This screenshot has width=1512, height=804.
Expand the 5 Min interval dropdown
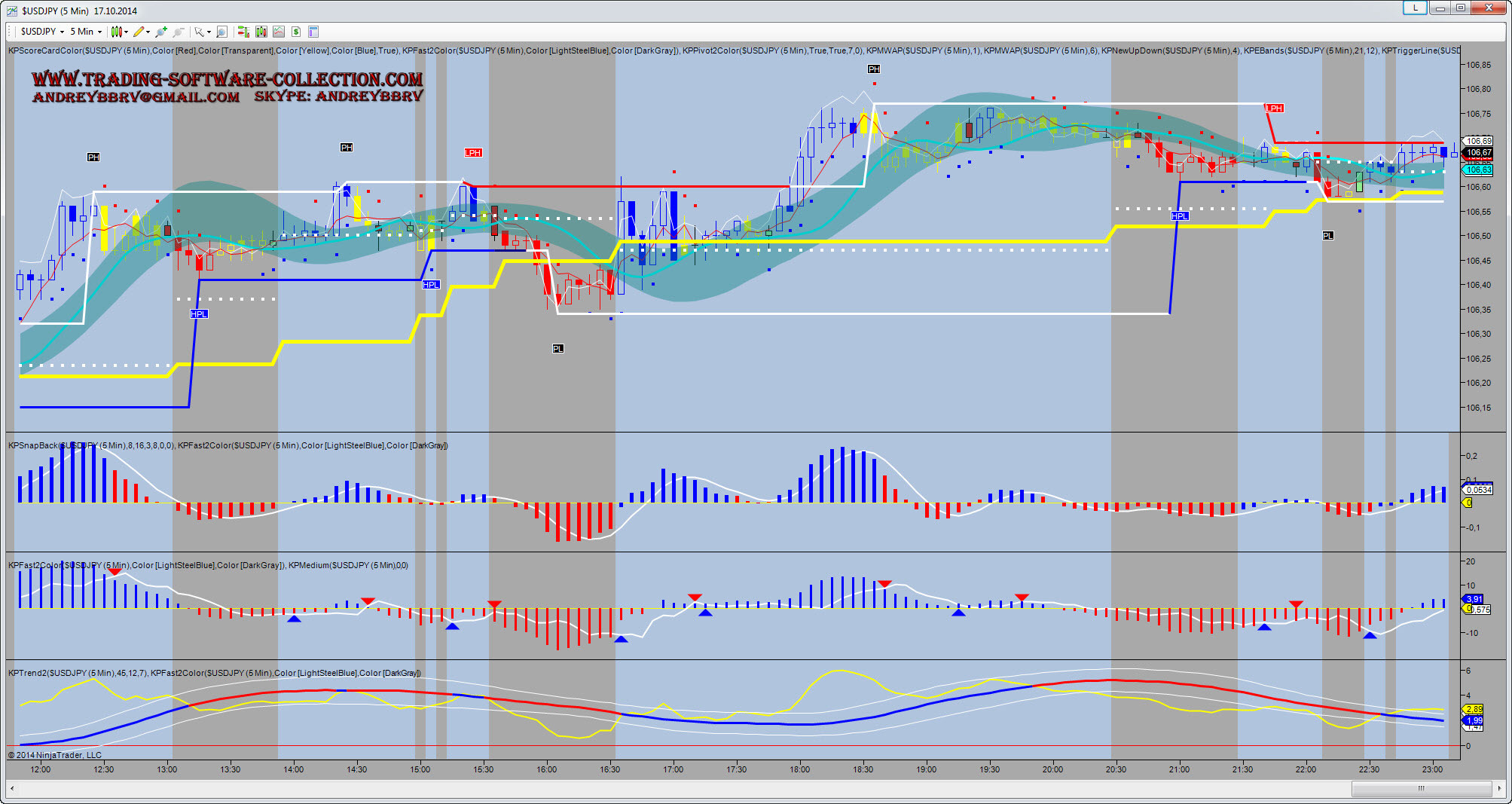86,32
